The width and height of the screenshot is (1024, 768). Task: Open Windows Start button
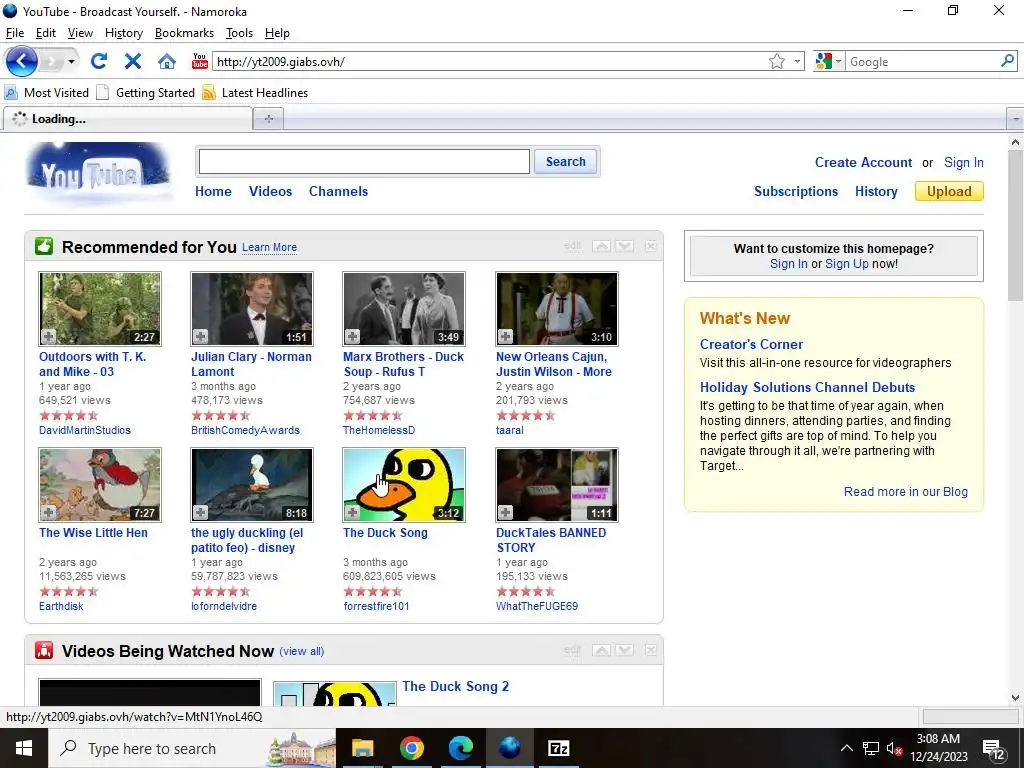(x=24, y=748)
